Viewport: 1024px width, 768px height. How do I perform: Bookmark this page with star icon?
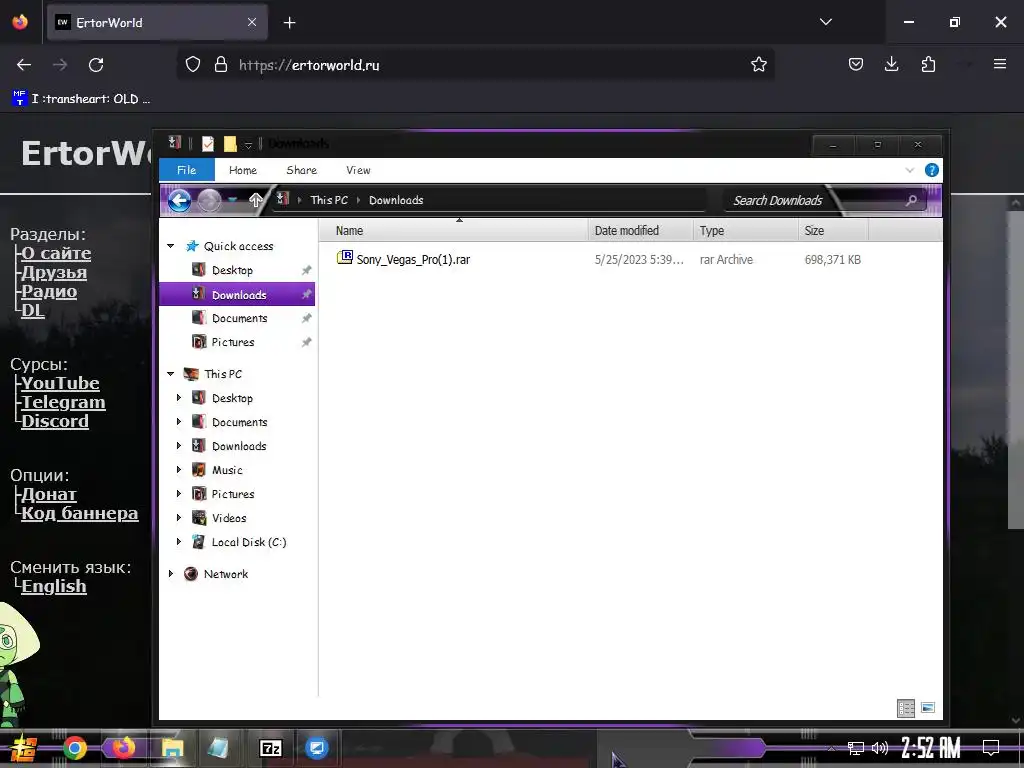point(758,64)
